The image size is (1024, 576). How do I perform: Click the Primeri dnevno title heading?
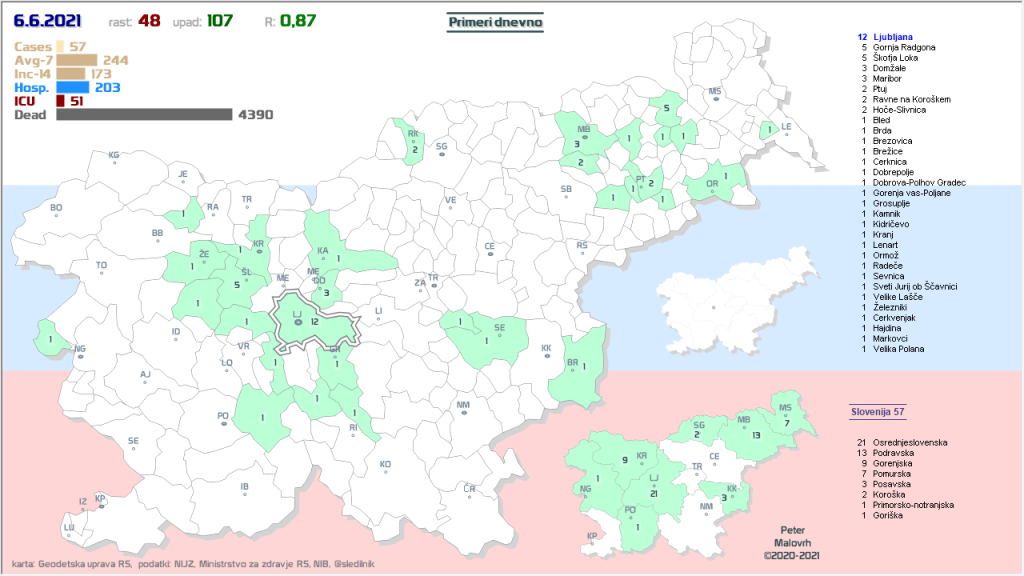click(x=494, y=22)
